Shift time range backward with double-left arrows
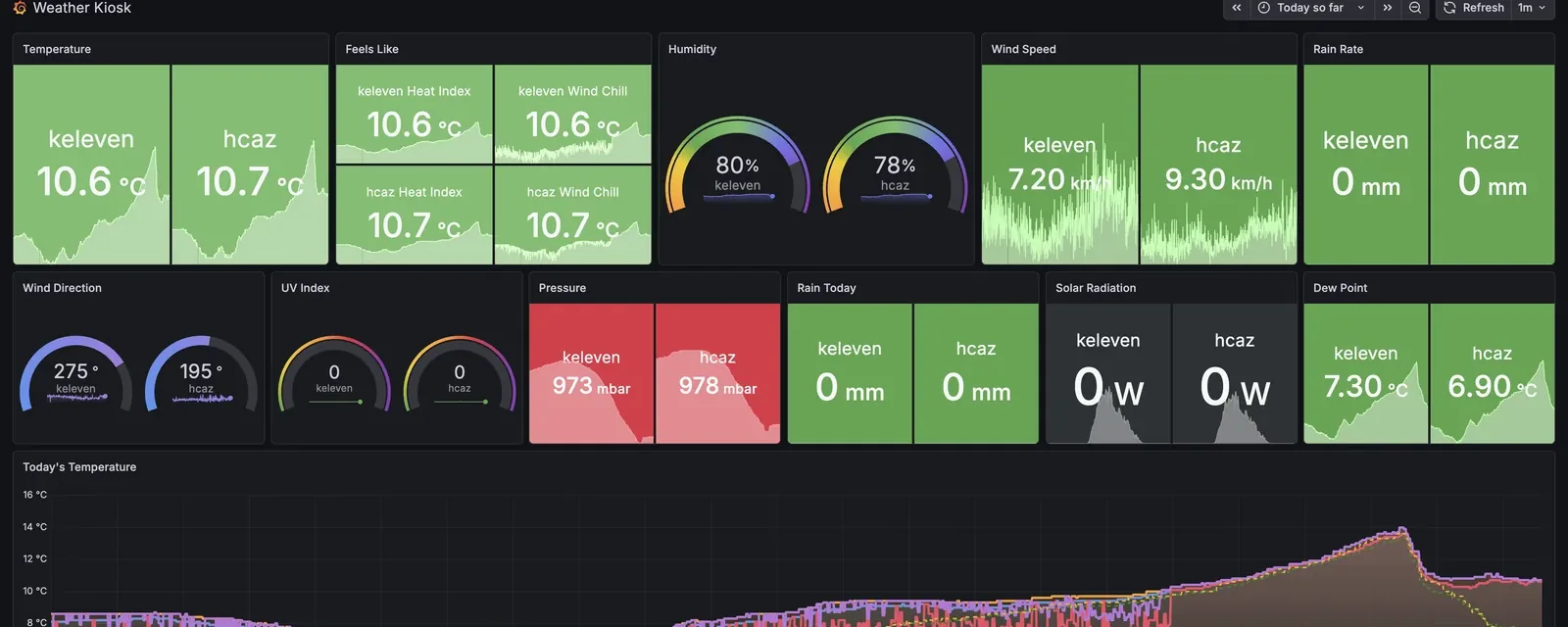Image resolution: width=1568 pixels, height=627 pixels. point(1237,8)
